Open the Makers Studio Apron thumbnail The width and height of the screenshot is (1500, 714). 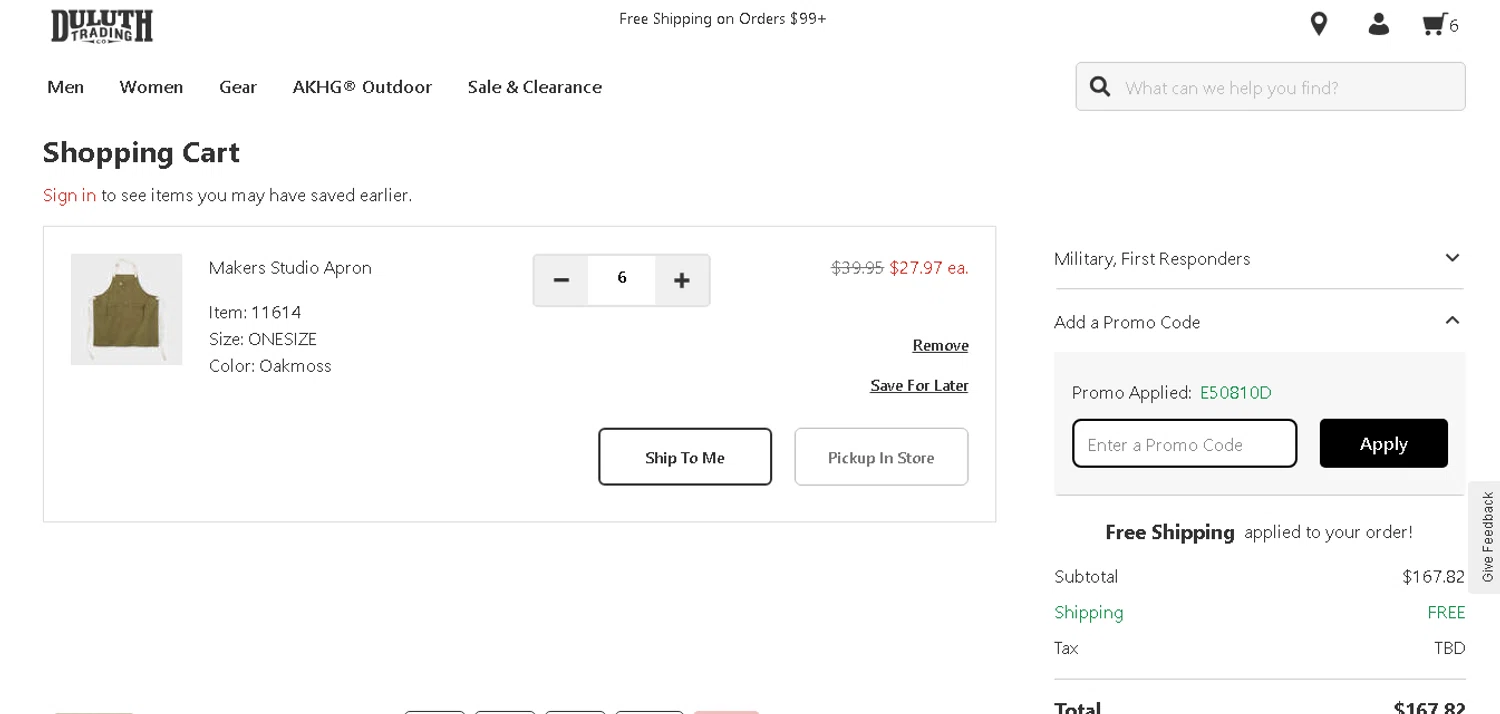[127, 309]
